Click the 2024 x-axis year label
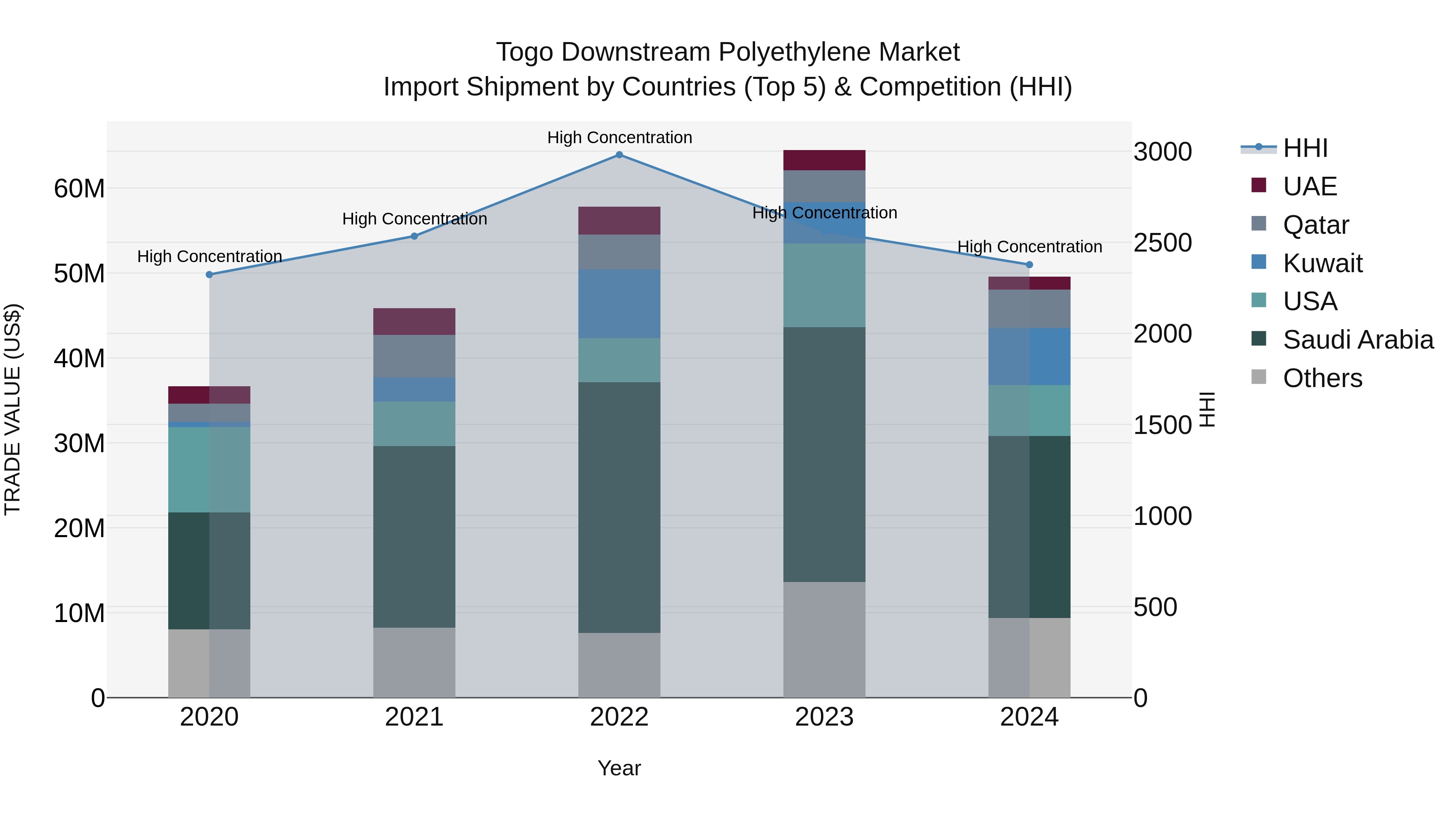 click(x=1029, y=717)
